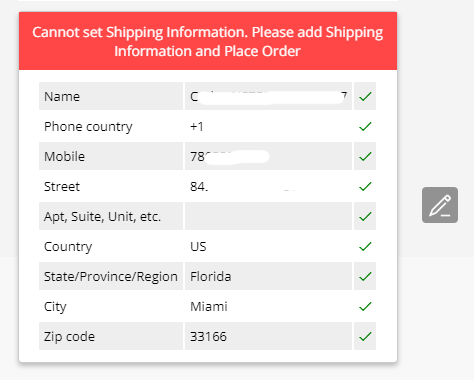Click the green checkmark beside Country
The height and width of the screenshot is (380, 474).
tap(365, 246)
